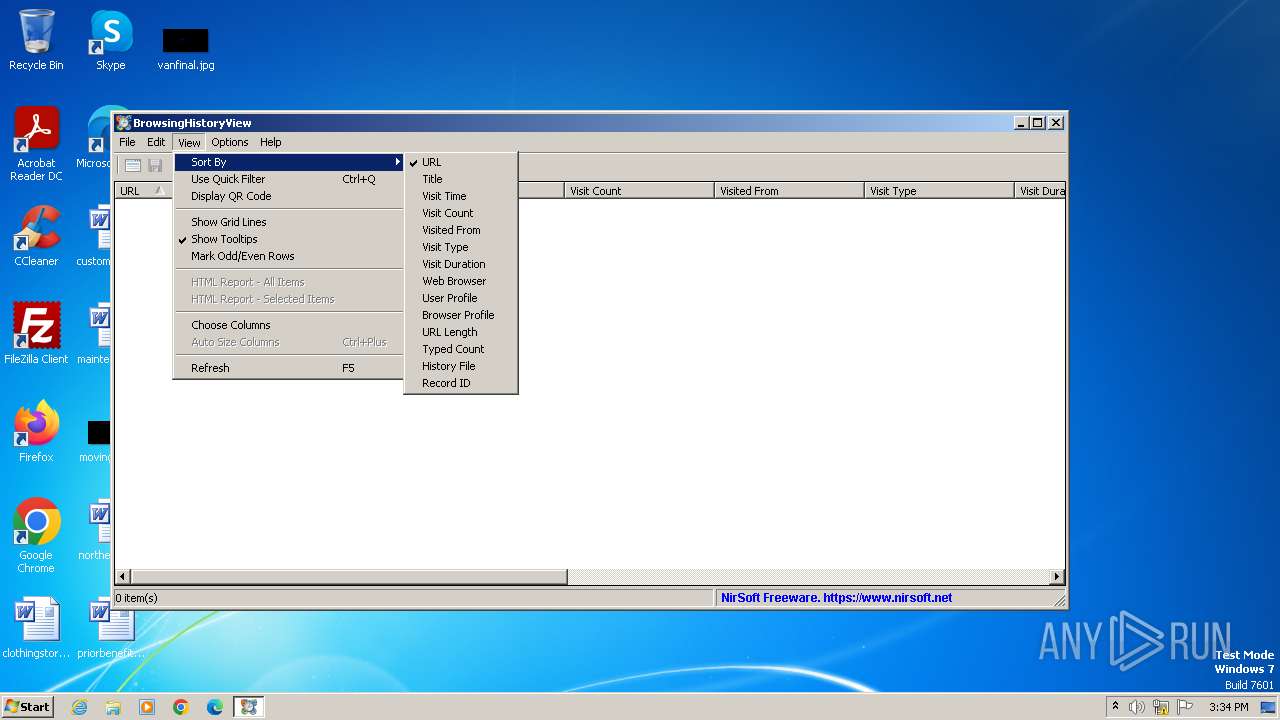The width and height of the screenshot is (1280, 720).
Task: Open the FileZilla Client shortcut
Action: pos(36,334)
